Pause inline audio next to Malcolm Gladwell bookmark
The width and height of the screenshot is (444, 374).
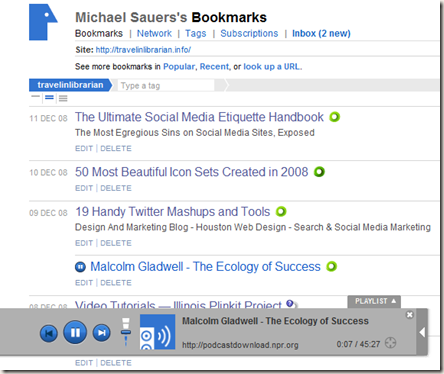80,267
